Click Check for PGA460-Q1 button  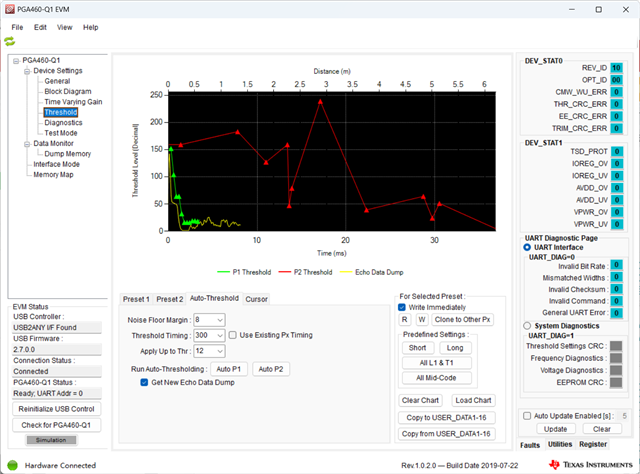pyautogui.click(x=57, y=425)
